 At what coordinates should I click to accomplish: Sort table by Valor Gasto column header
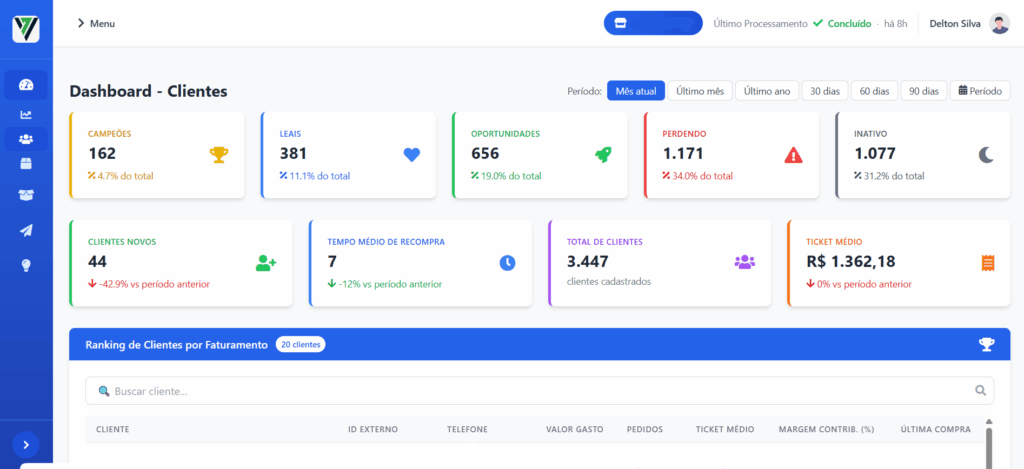(574, 429)
